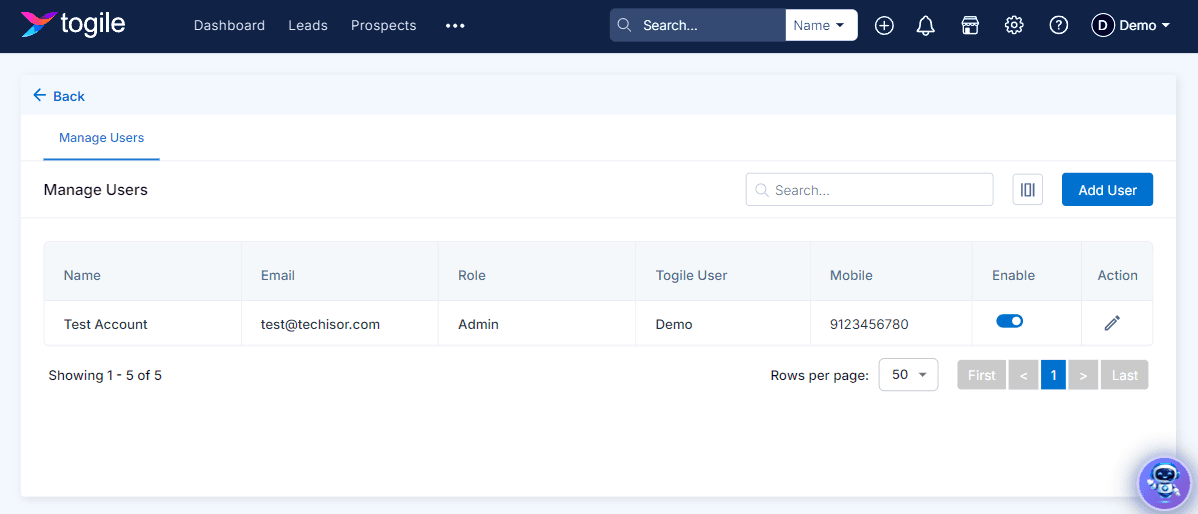This screenshot has width=1198, height=514.
Task: Open the Leads menu item
Action: (308, 25)
